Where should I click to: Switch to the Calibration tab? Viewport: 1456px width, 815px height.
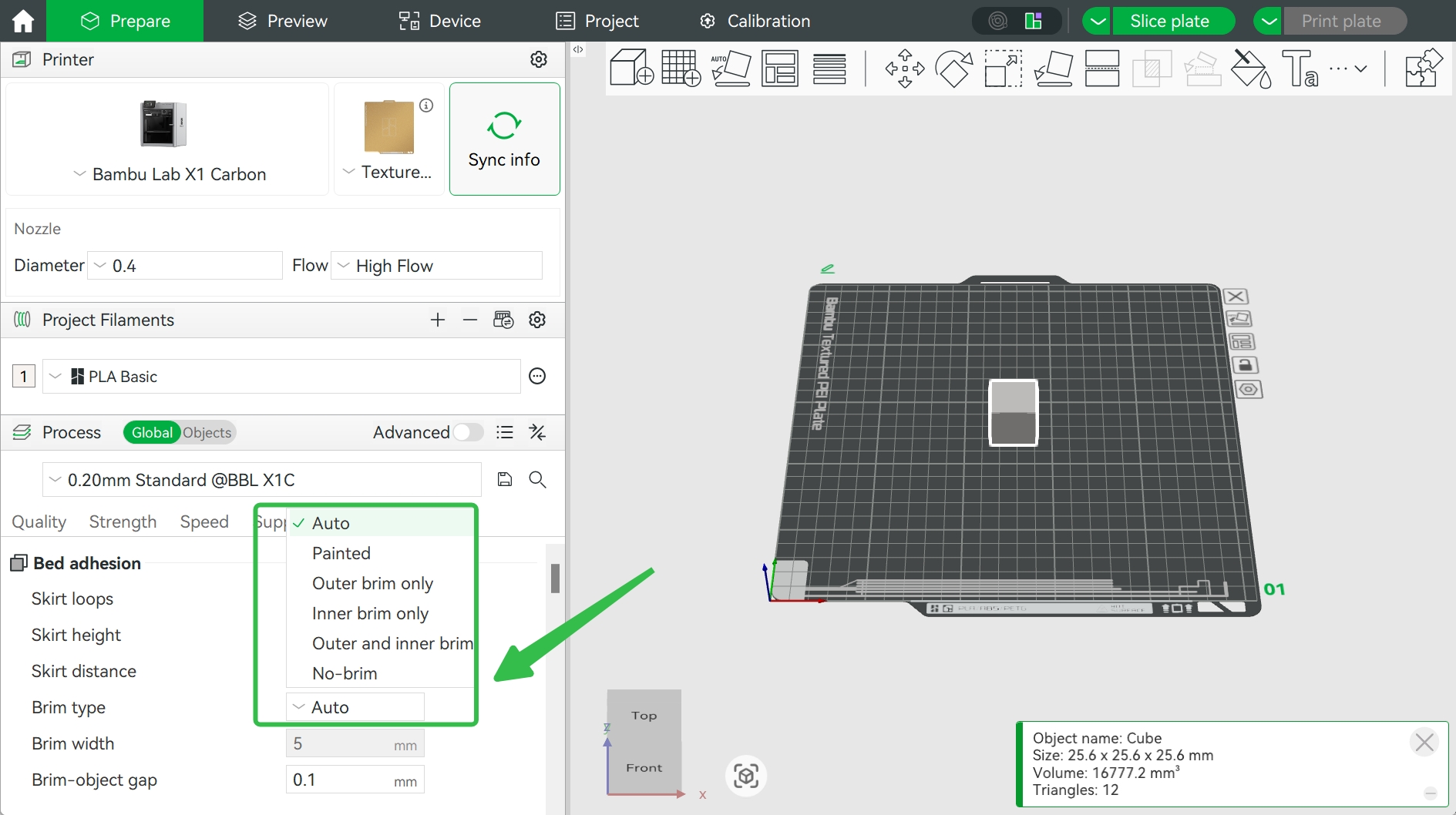[x=755, y=21]
